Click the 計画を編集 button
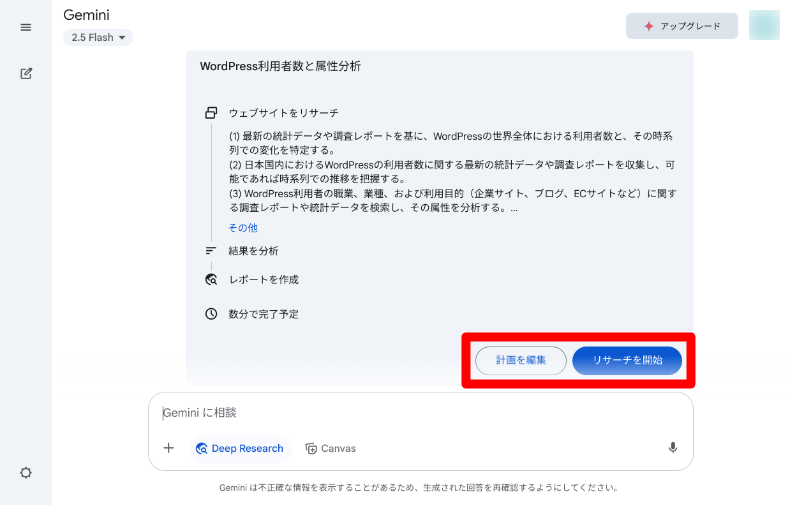790x505 pixels. (x=521, y=360)
